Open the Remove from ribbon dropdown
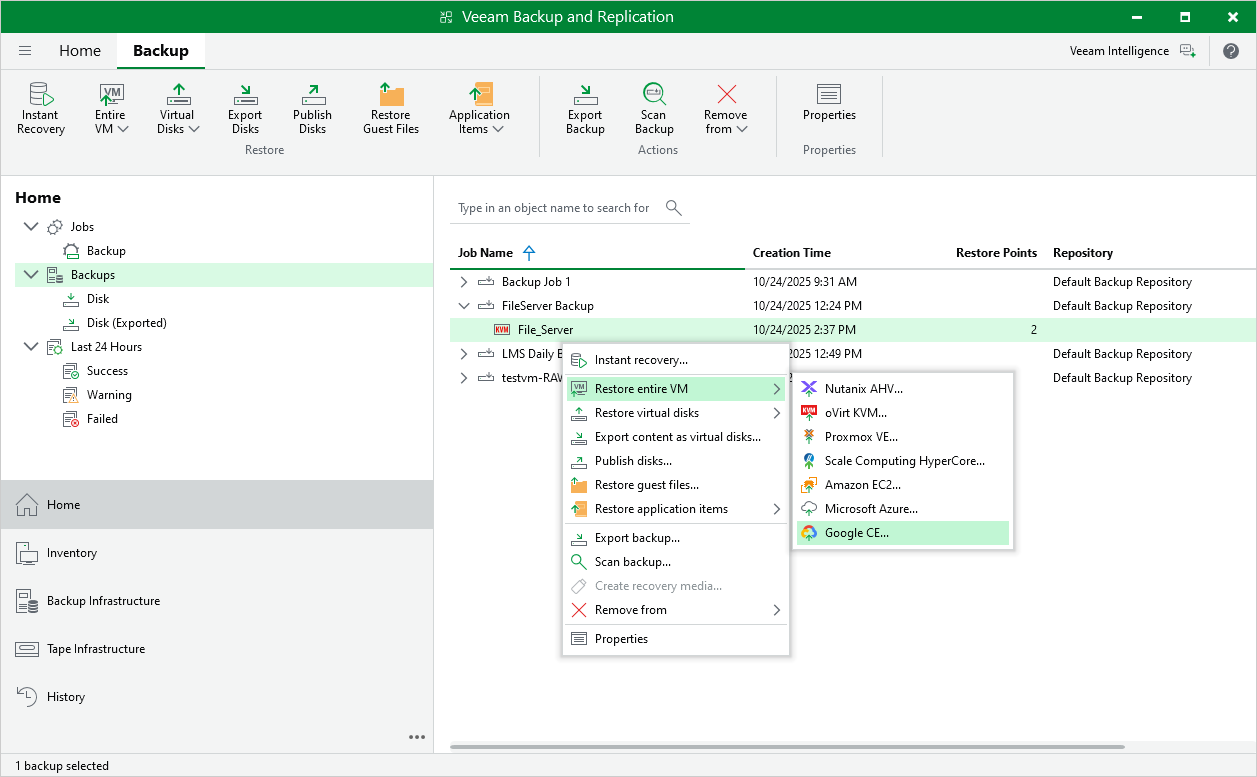 (x=725, y=108)
